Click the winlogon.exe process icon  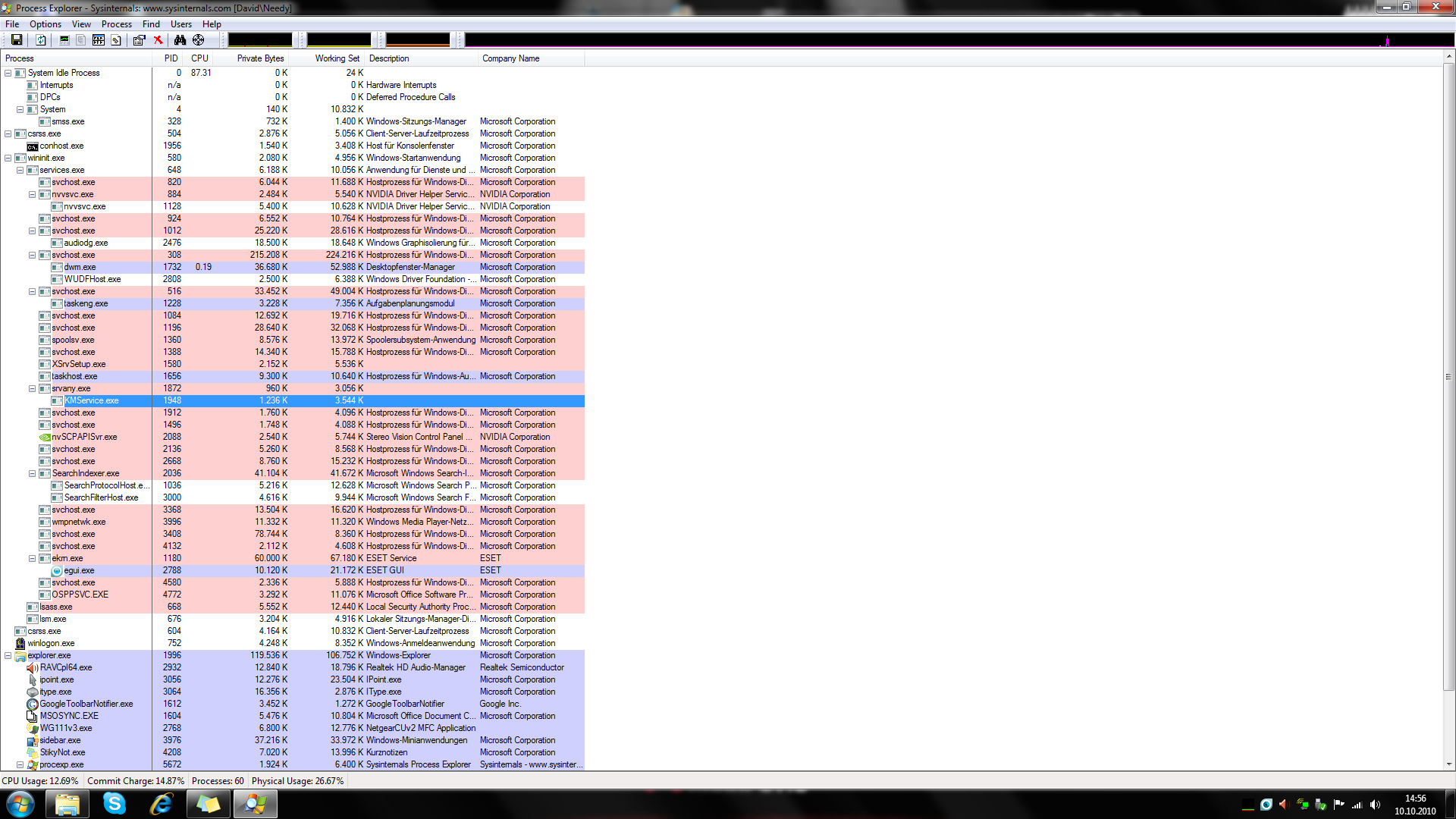coord(20,643)
